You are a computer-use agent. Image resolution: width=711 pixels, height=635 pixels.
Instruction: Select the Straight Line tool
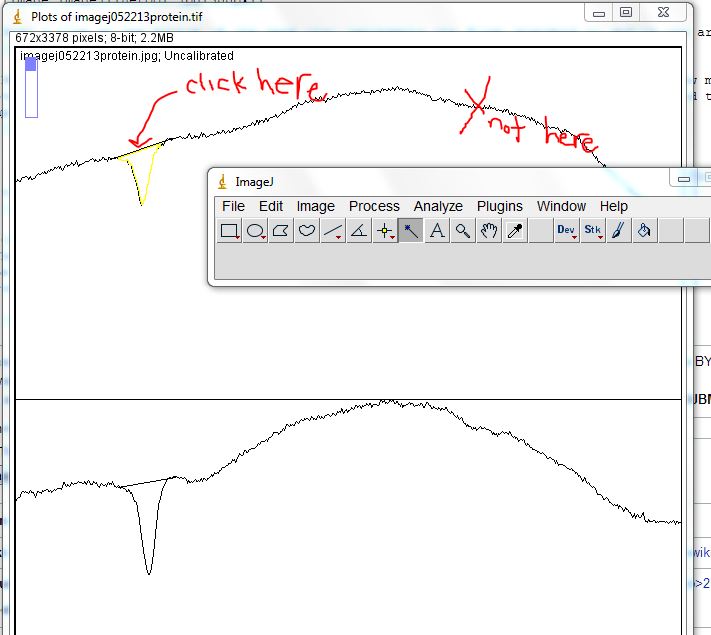[x=334, y=231]
